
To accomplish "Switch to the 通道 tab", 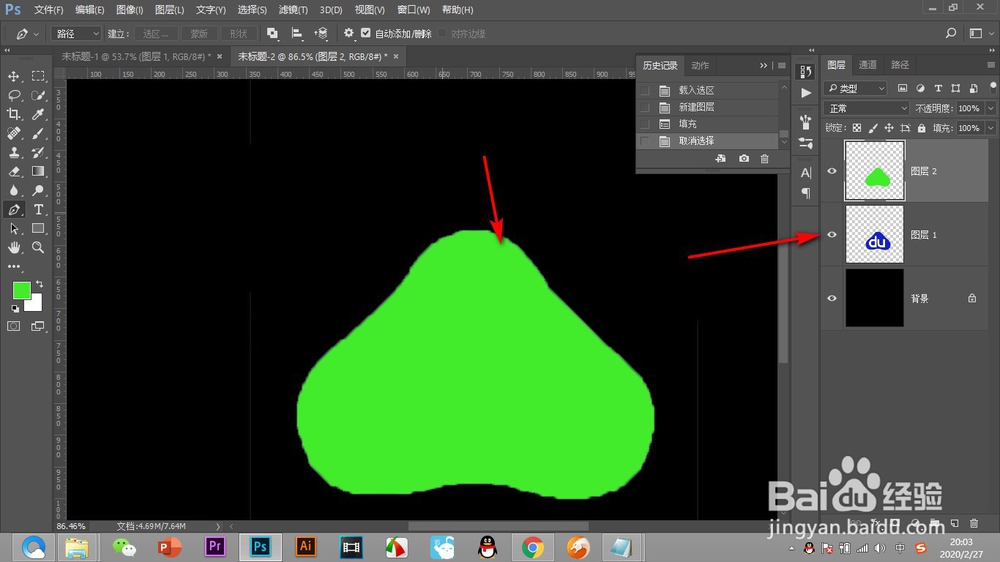I will (x=867, y=64).
